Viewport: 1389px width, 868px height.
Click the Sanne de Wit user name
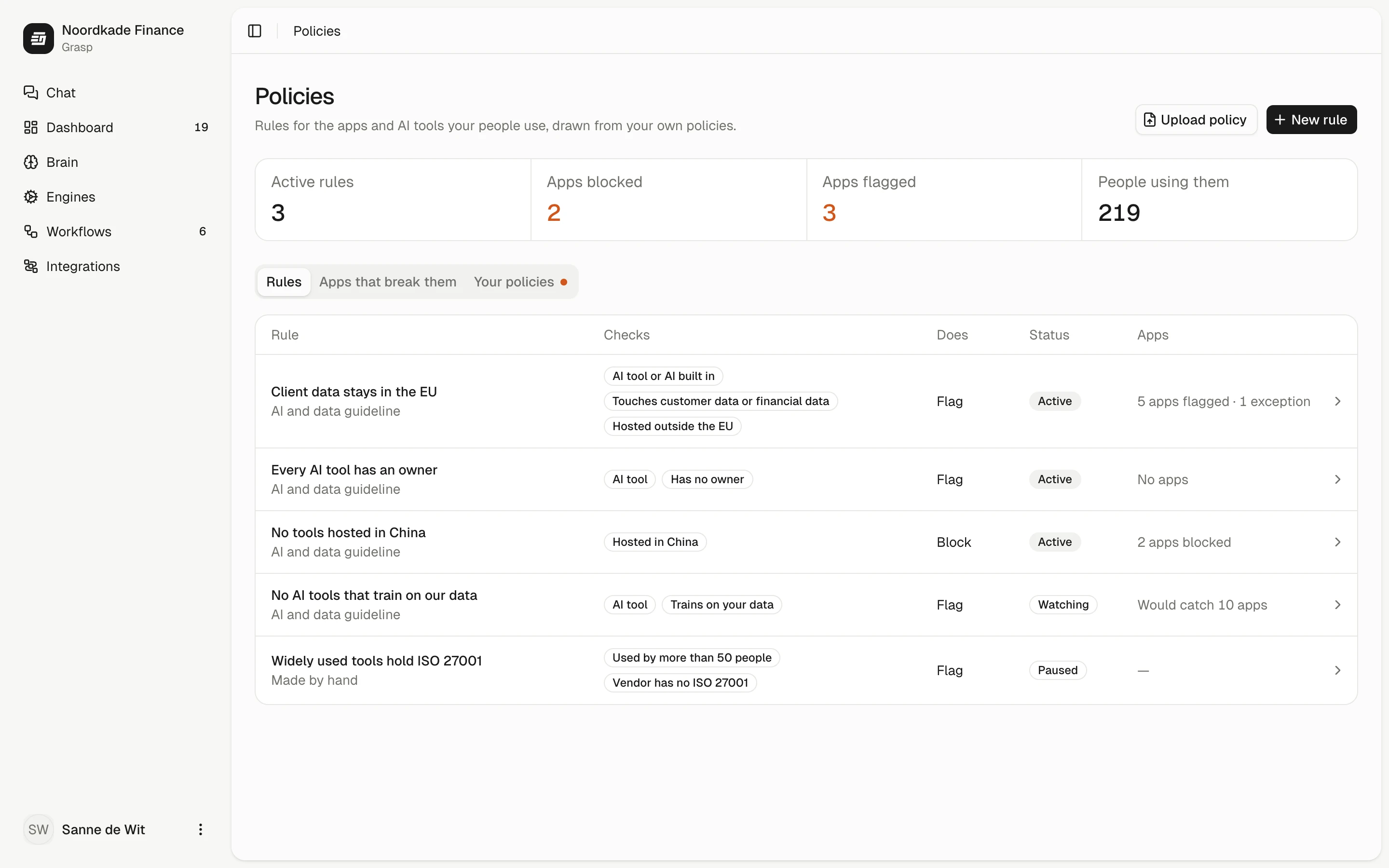103,829
